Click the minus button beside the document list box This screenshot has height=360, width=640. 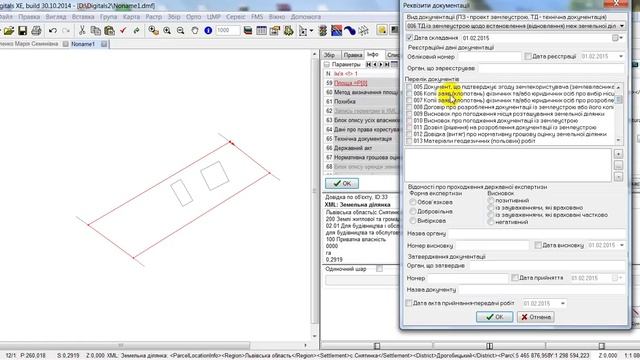click(618, 177)
